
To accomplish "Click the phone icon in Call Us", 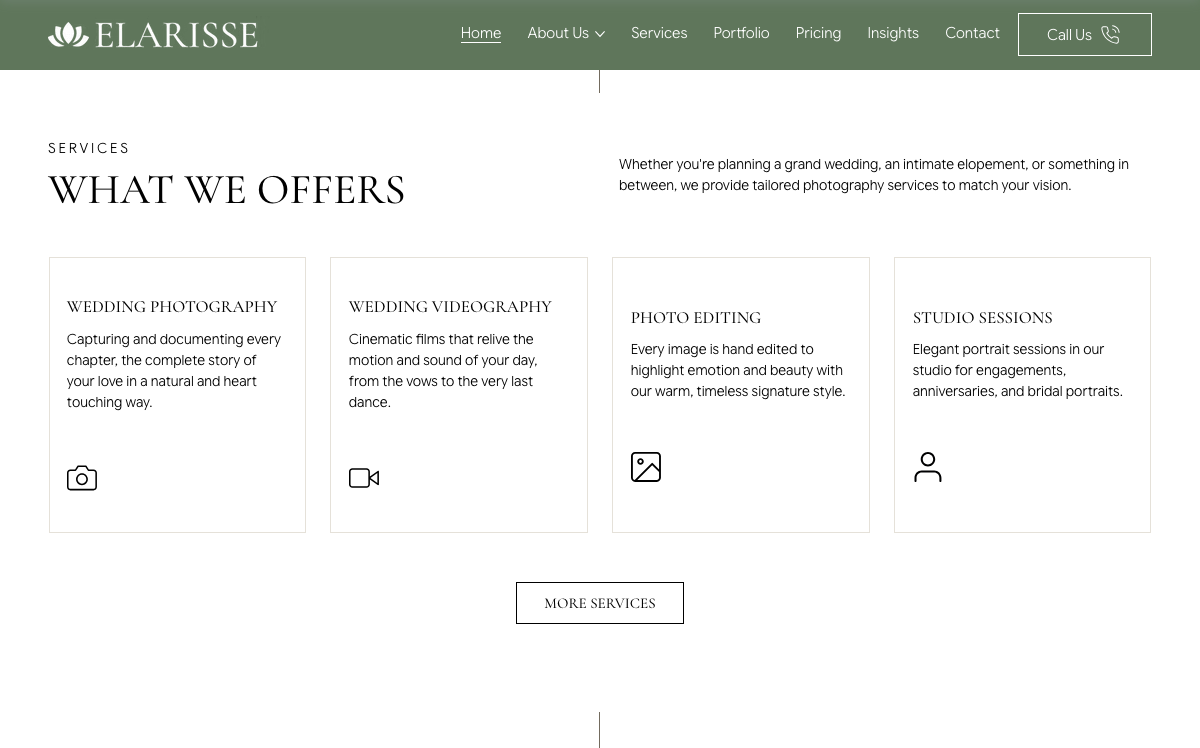I will [1110, 35].
